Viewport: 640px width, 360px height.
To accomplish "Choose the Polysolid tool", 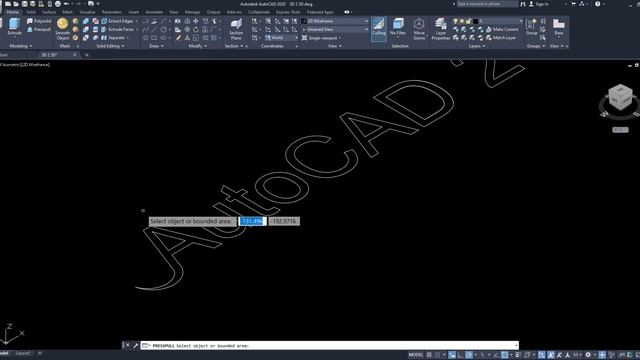I will tap(39, 21).
